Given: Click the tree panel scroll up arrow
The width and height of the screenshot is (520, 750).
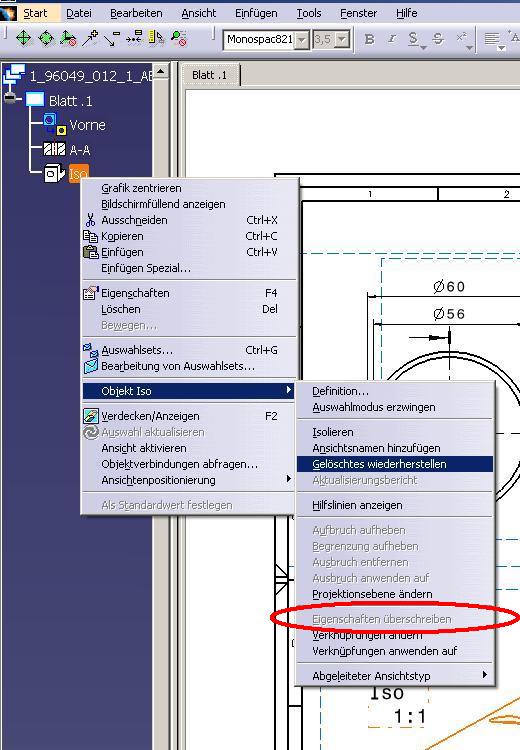Looking at the screenshot, I should click(x=161, y=72).
